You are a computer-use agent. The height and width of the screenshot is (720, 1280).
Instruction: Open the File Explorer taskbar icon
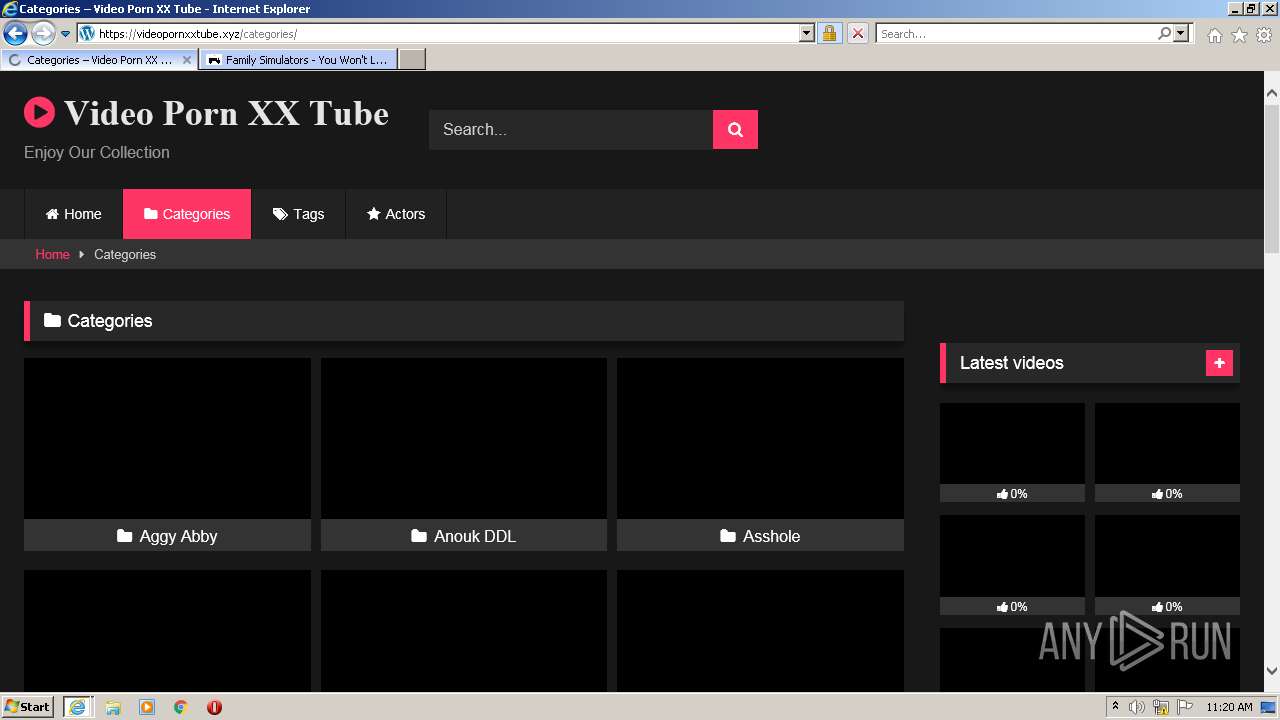pos(113,707)
